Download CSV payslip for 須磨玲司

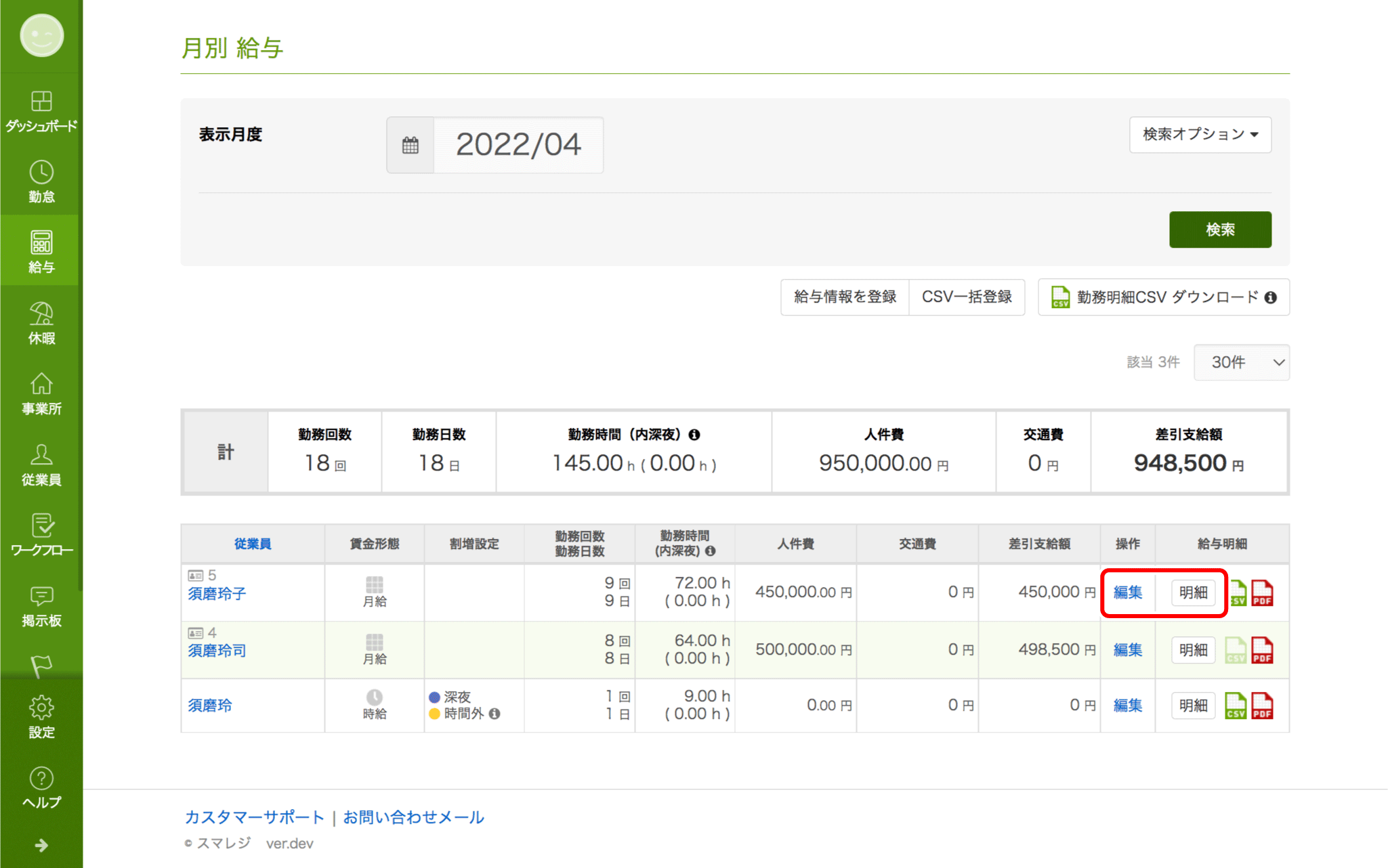tap(1236, 650)
